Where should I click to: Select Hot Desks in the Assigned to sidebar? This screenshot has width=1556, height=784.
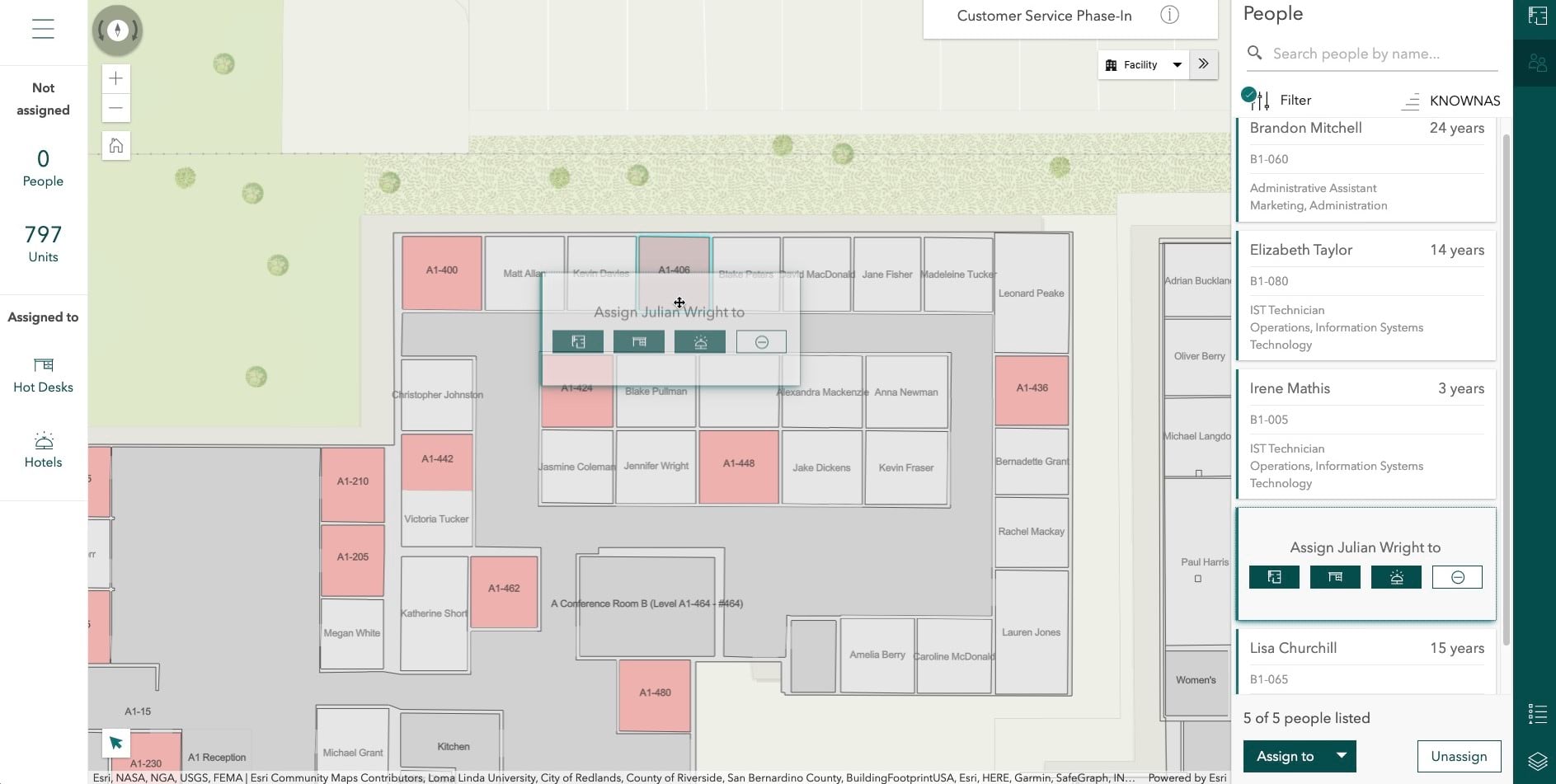[43, 375]
